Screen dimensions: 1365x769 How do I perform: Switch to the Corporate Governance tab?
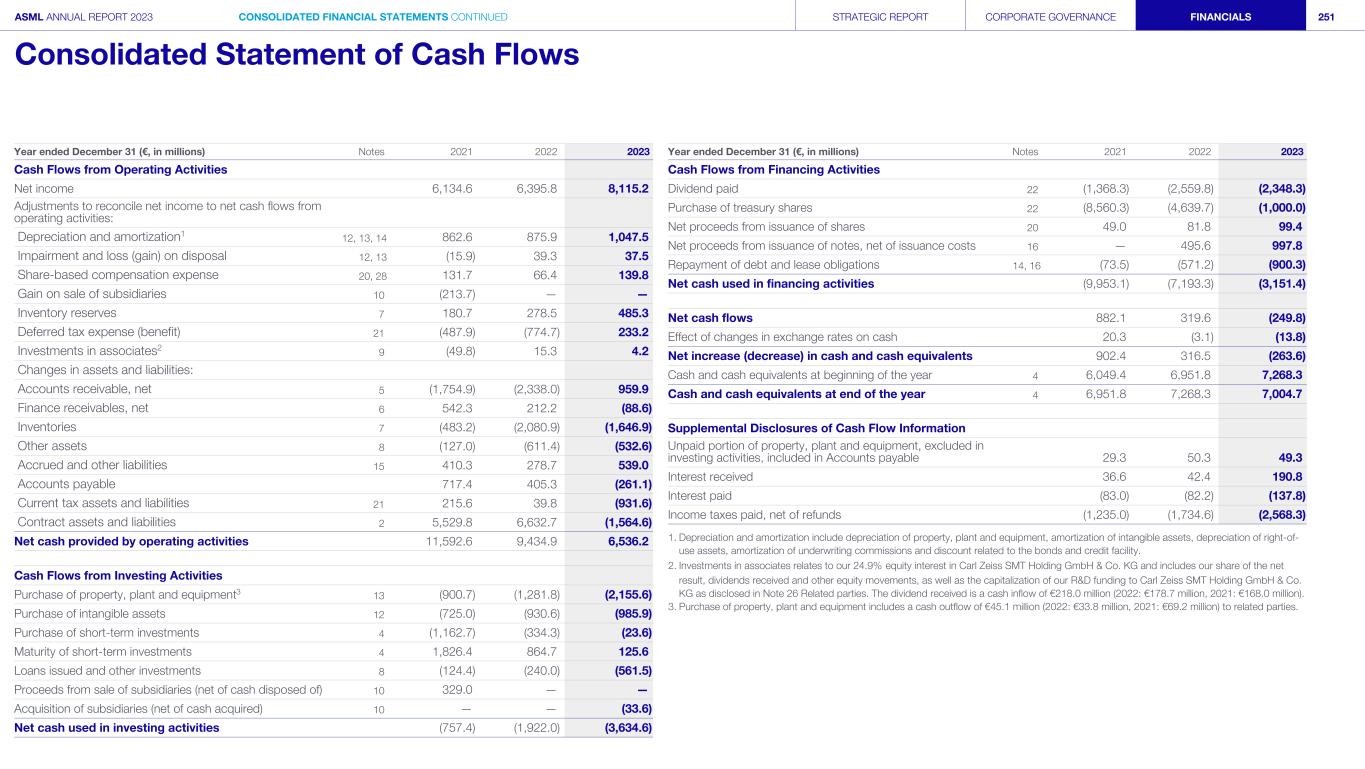click(x=1050, y=17)
